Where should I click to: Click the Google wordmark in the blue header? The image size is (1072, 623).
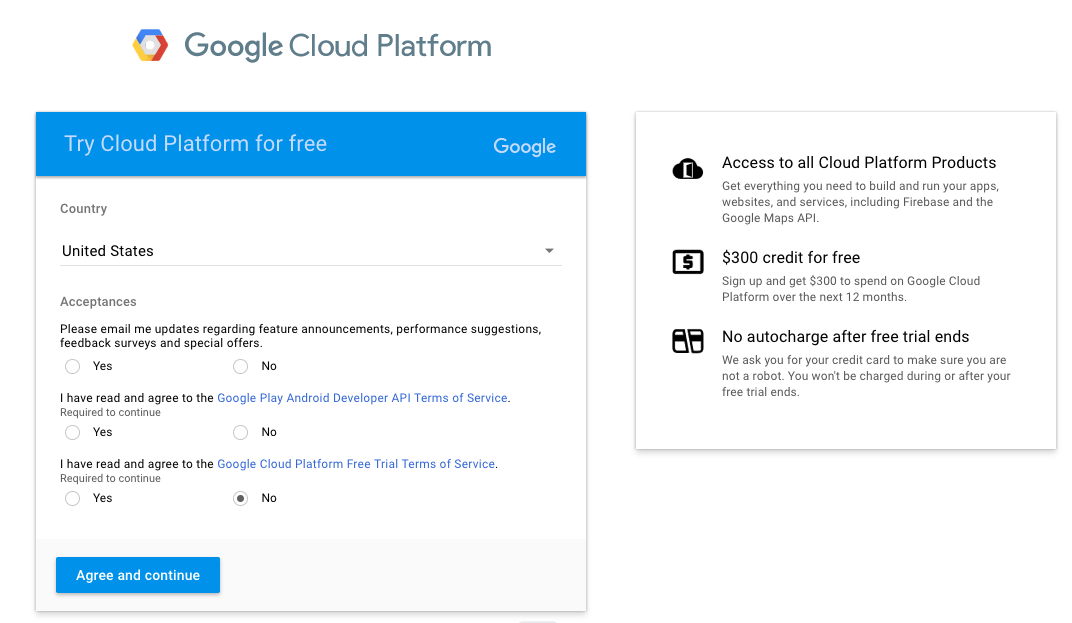point(524,146)
